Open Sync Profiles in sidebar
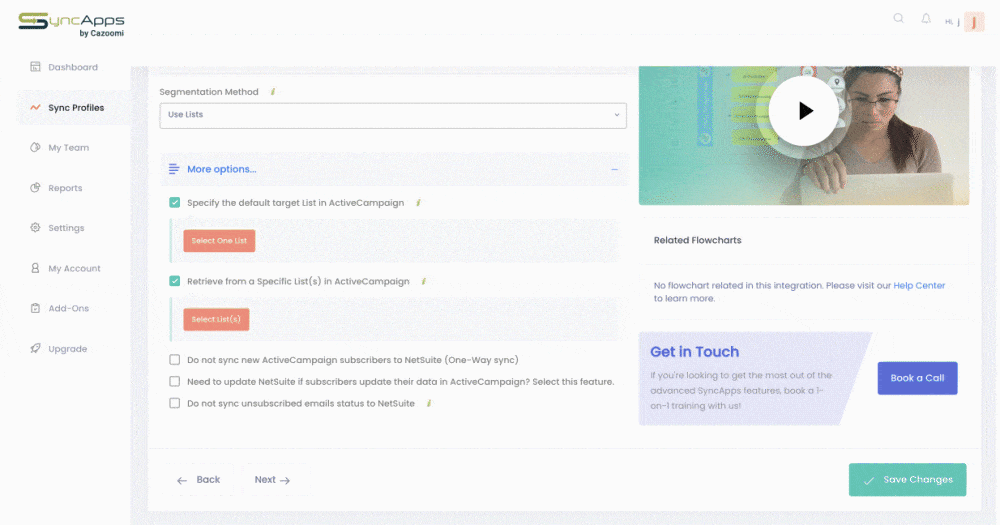 pos(76,108)
